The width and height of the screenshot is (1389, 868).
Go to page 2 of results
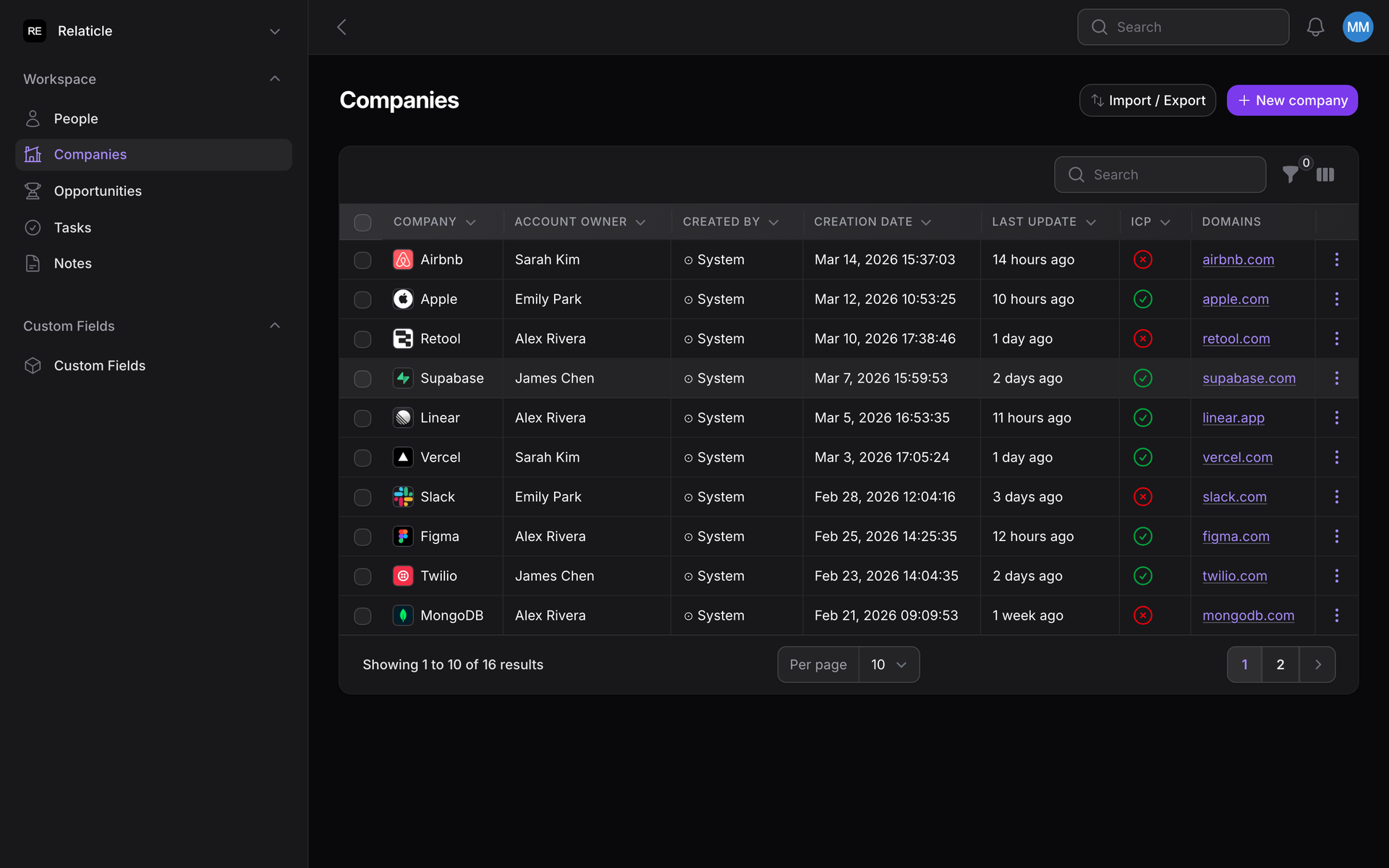tap(1280, 665)
